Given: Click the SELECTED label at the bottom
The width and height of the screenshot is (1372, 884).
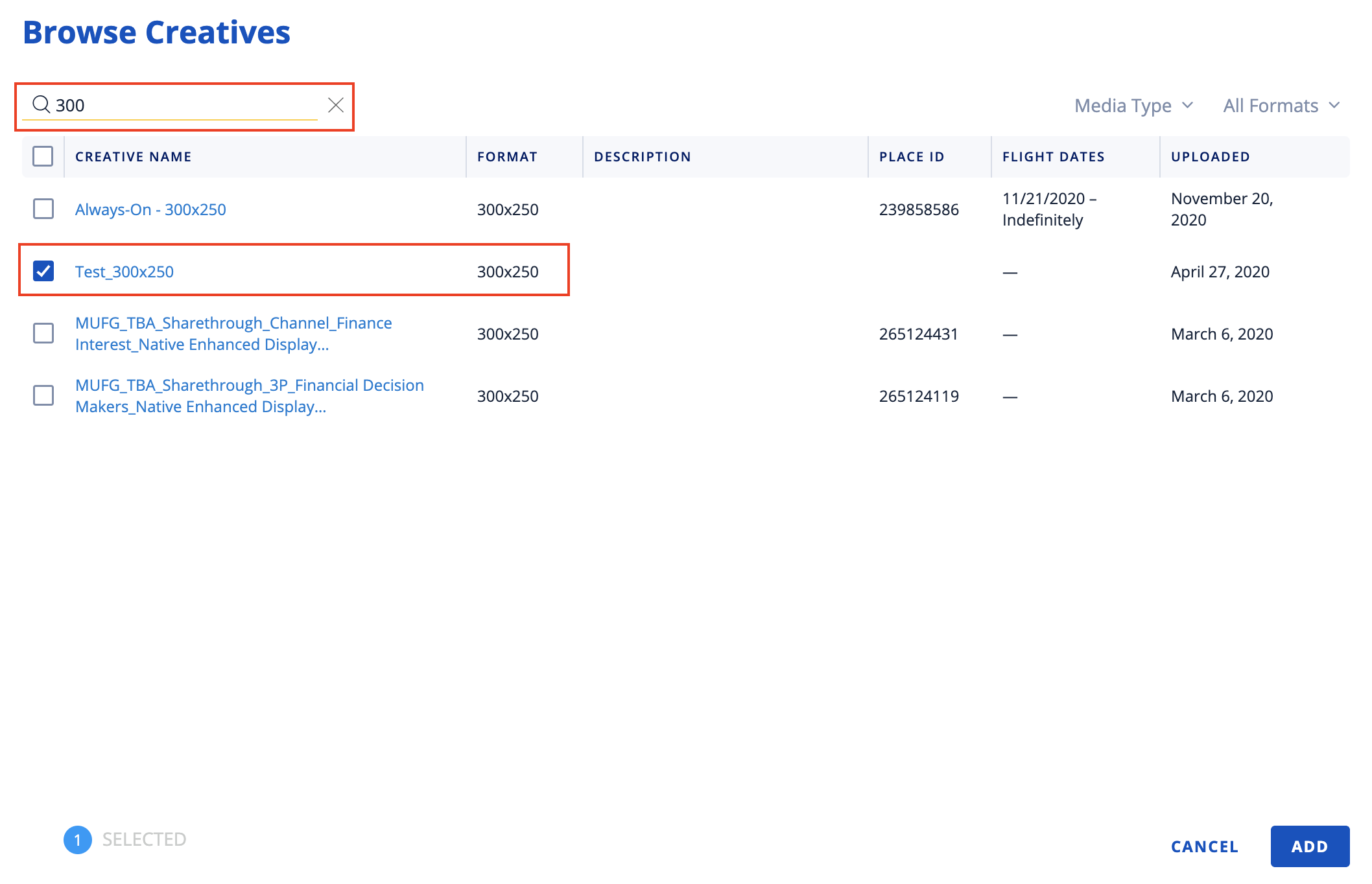Looking at the screenshot, I should click(x=144, y=839).
